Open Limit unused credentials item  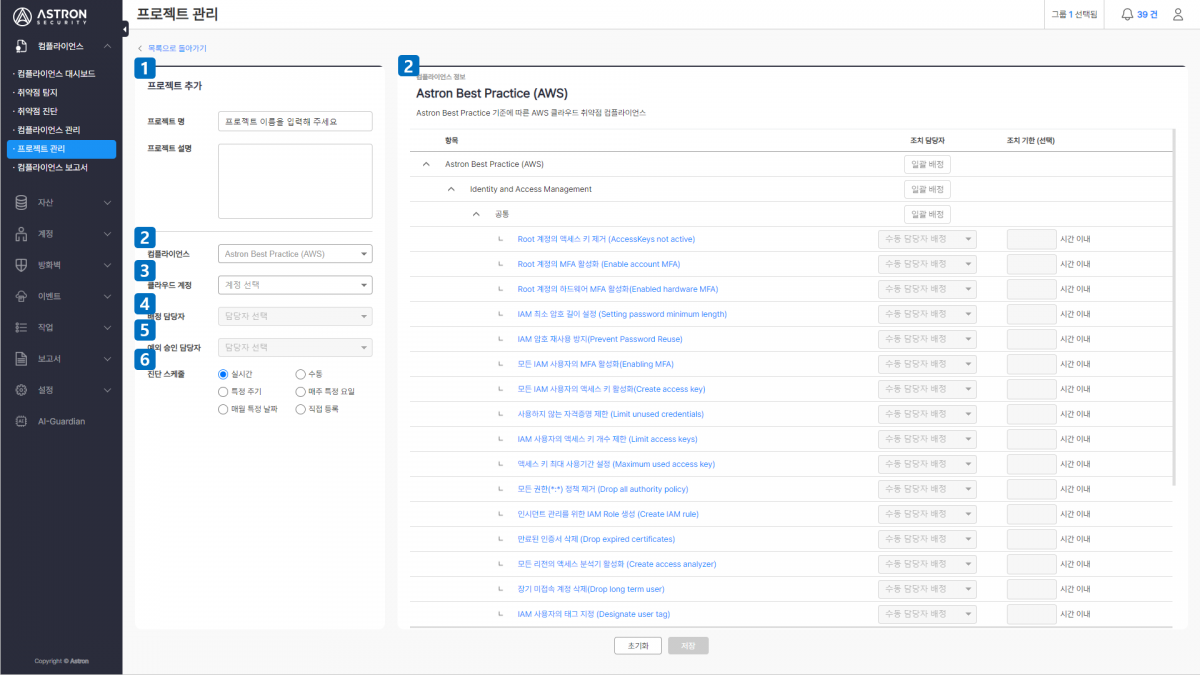pyautogui.click(x=610, y=414)
